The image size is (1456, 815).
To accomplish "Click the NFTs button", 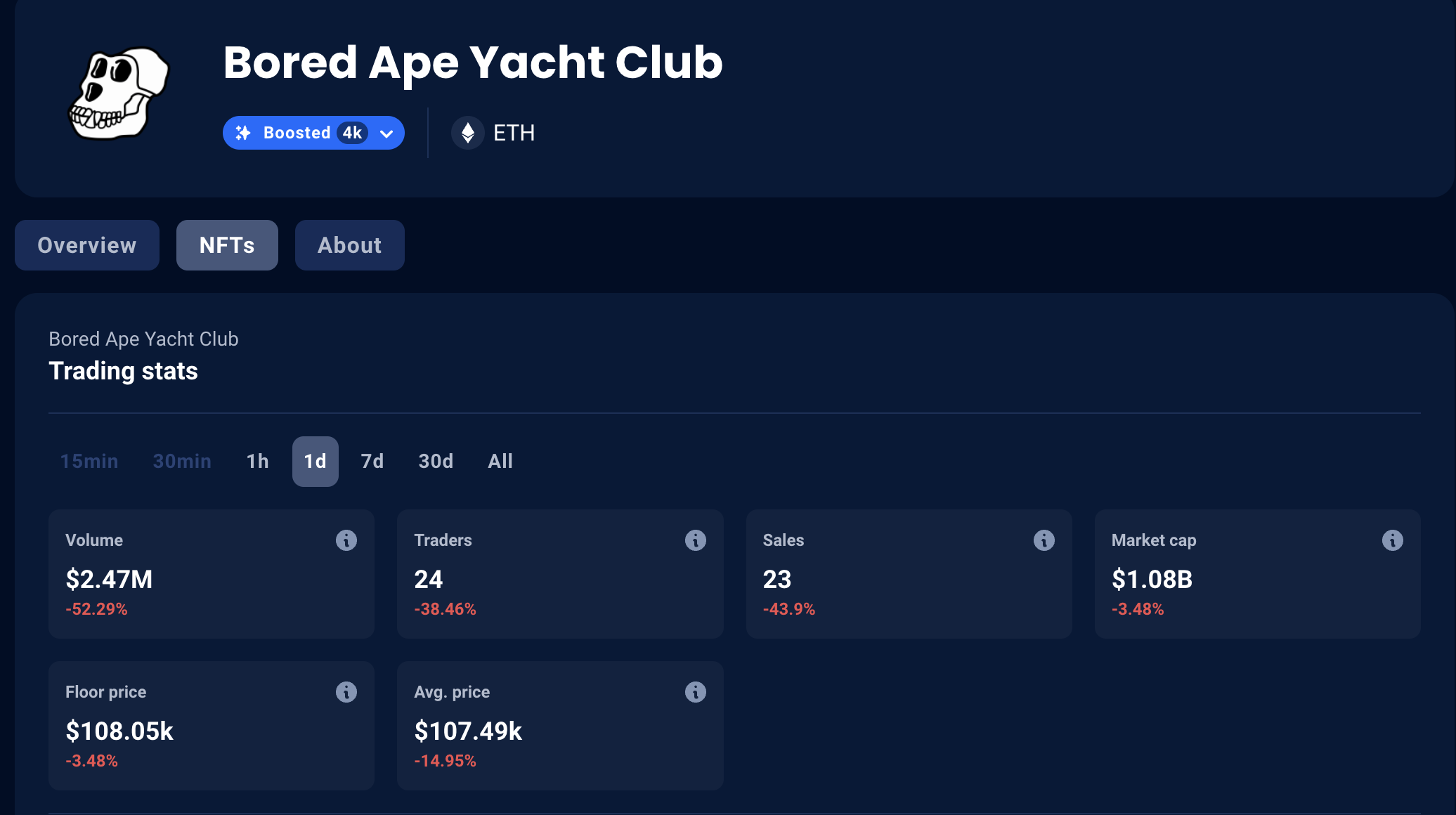I will click(x=227, y=244).
